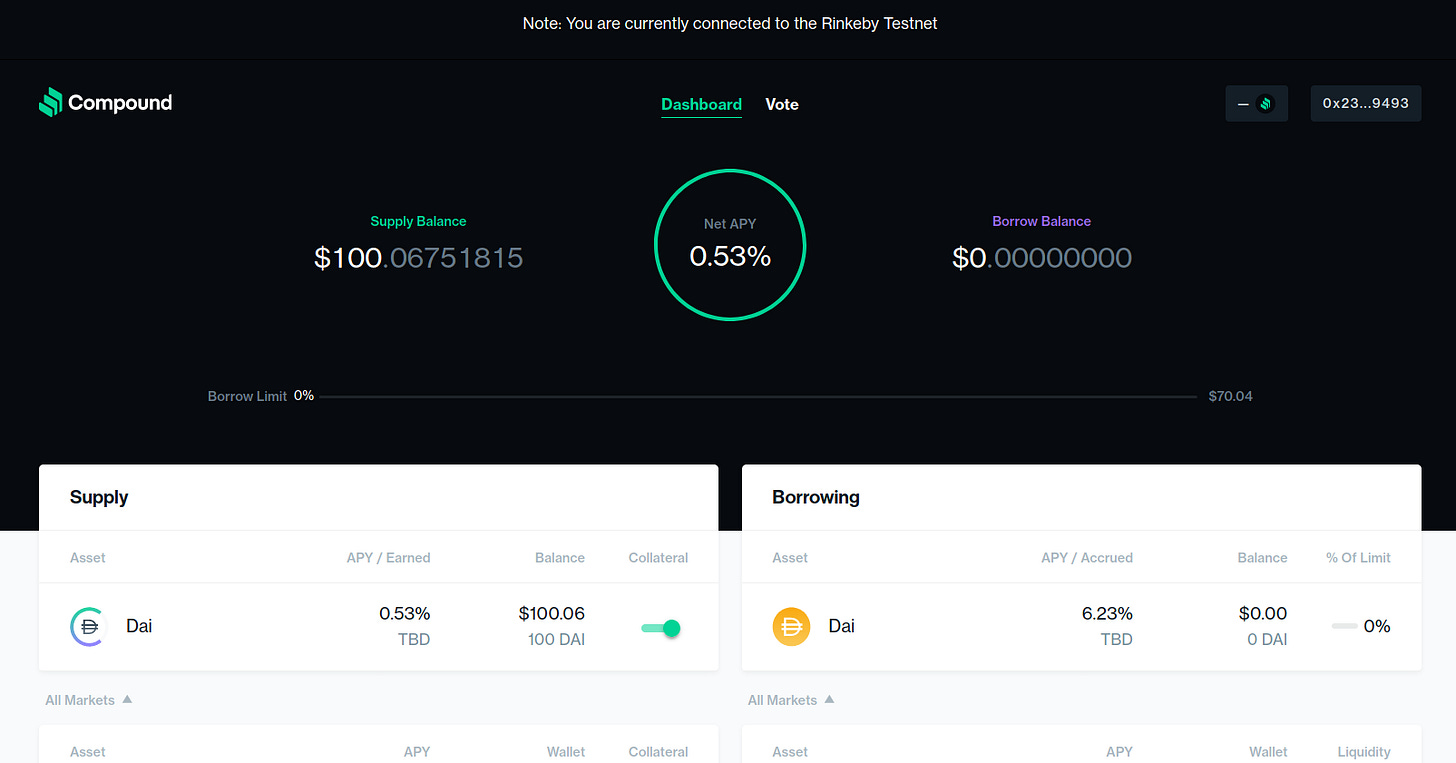Image resolution: width=1456 pixels, height=763 pixels.
Task: Click the Compound logo icon
Action: click(50, 102)
